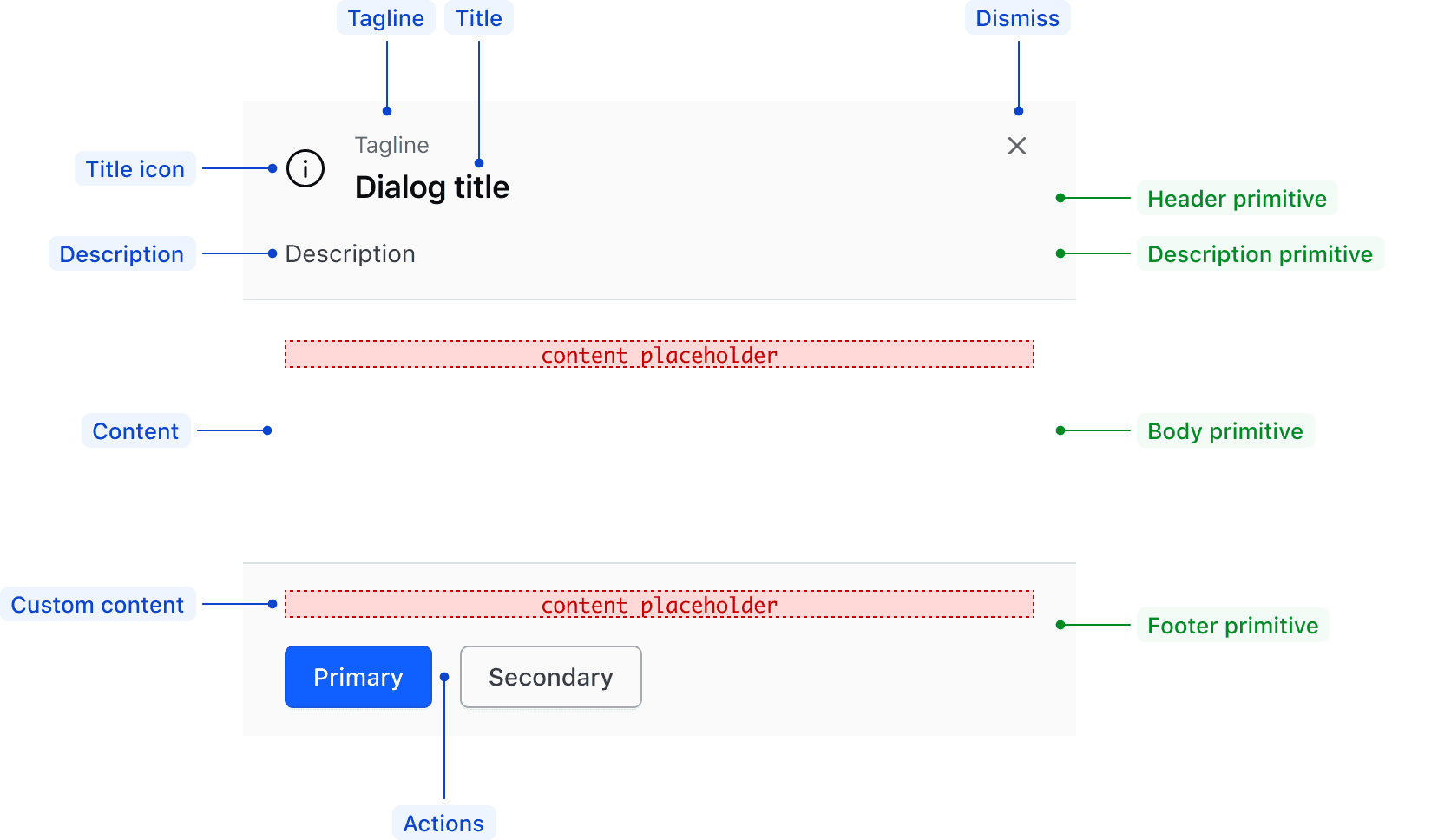Click the Dismiss annotation label

tap(1017, 17)
